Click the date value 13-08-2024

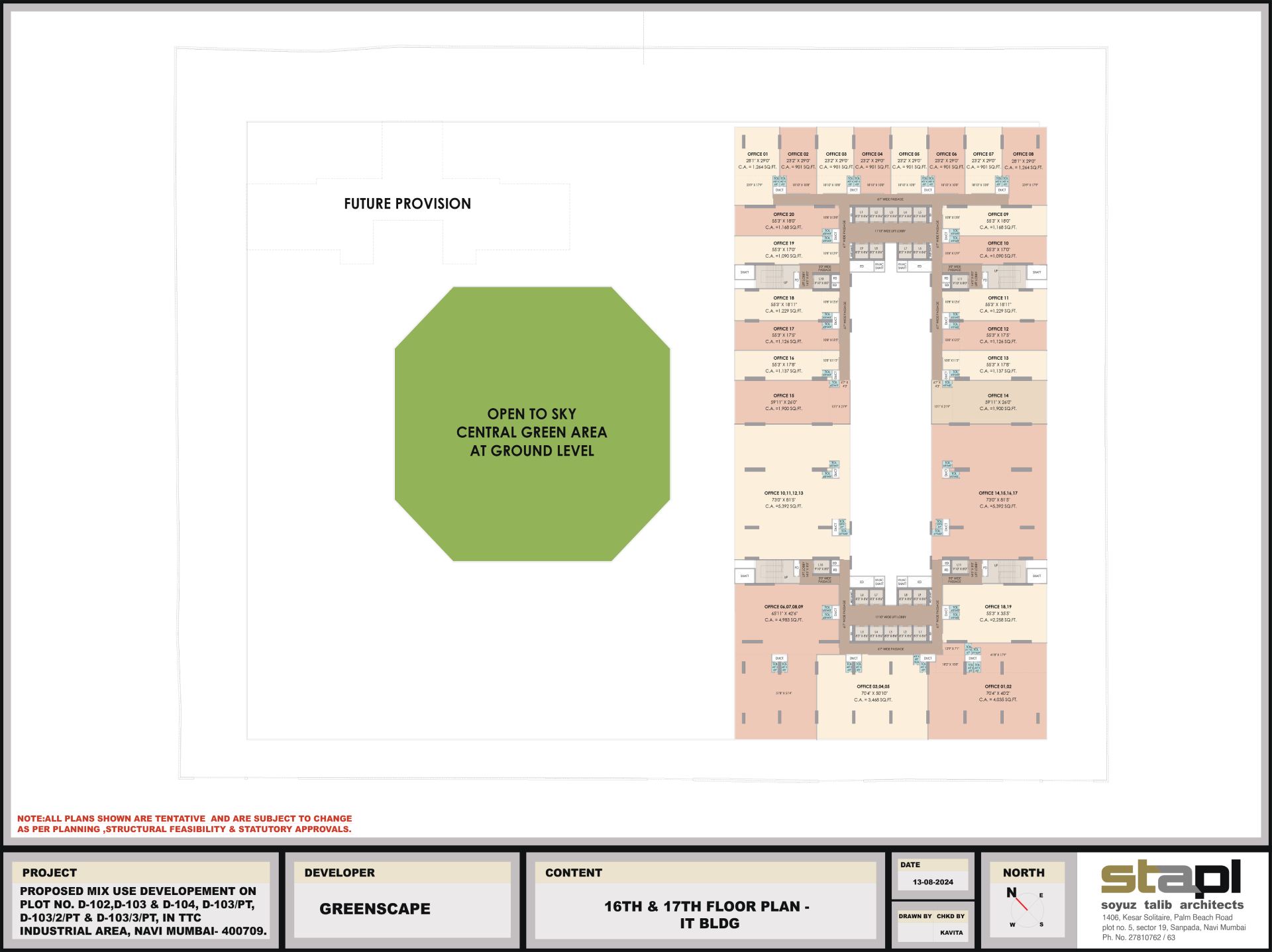click(933, 882)
